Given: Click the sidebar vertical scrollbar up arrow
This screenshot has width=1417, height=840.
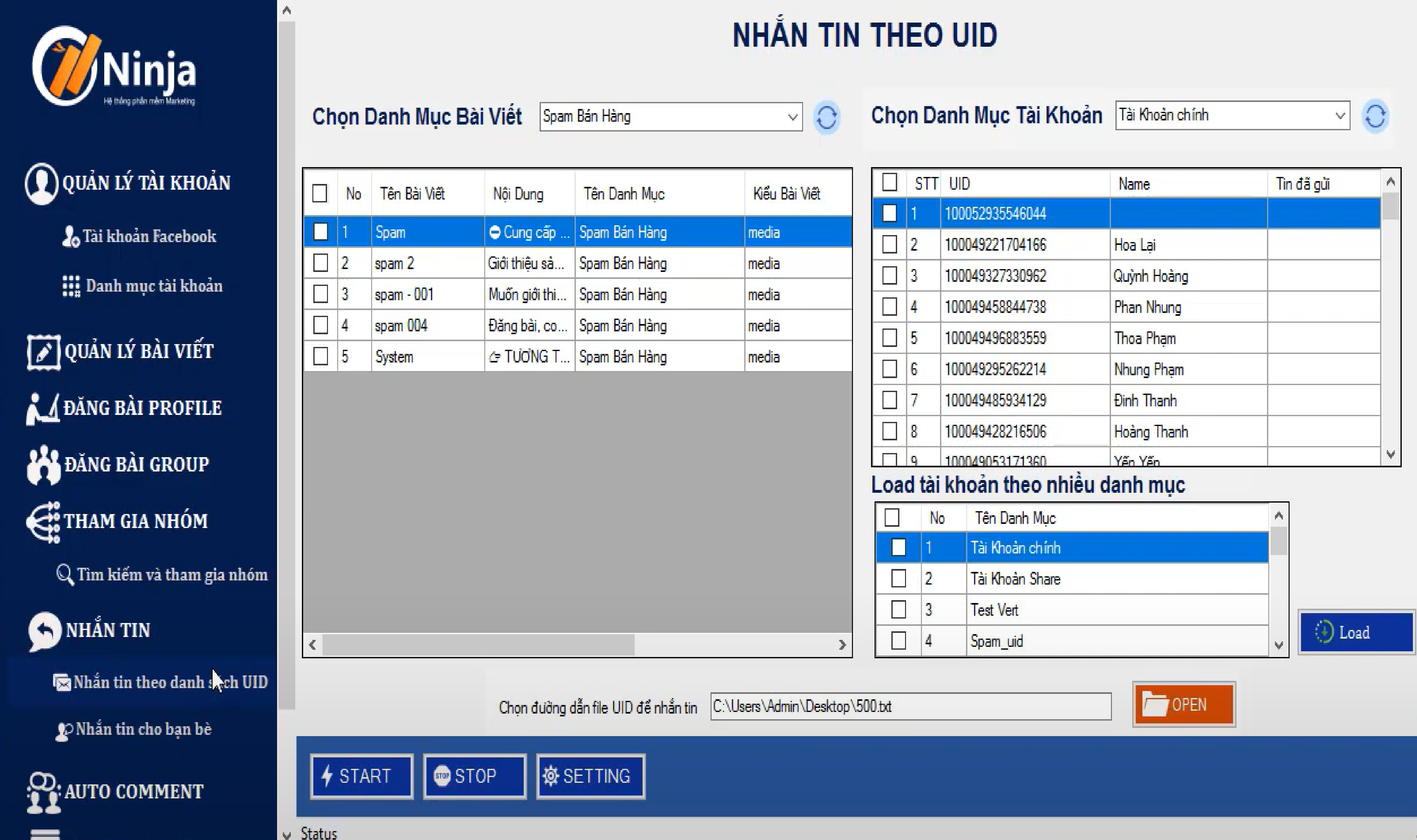Looking at the screenshot, I should (287, 10).
